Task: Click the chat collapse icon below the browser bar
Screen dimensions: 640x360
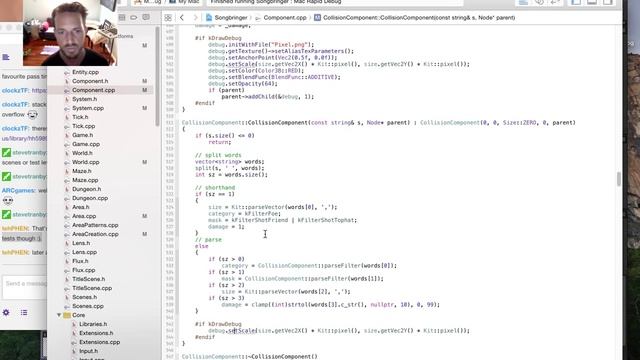Action: (6, 57)
